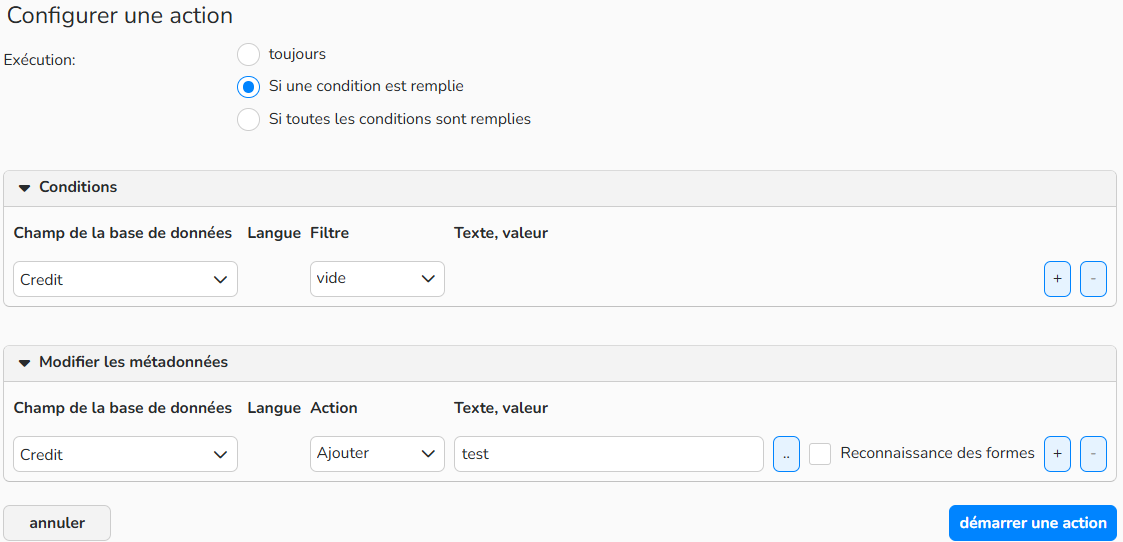Click the 'Action' column header
The height and width of the screenshot is (542, 1123).
334,408
